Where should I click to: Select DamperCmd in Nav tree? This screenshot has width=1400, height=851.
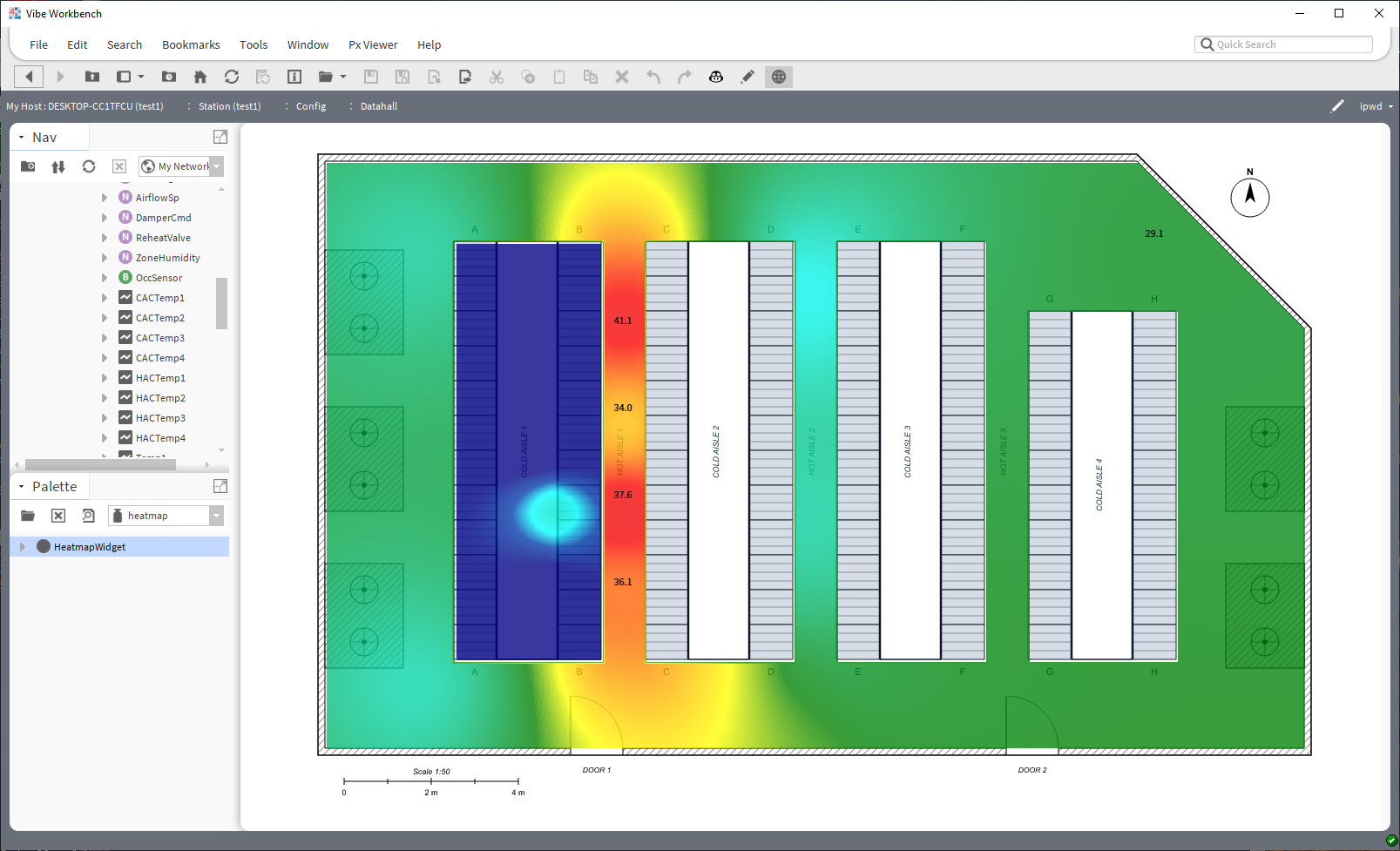(x=163, y=218)
